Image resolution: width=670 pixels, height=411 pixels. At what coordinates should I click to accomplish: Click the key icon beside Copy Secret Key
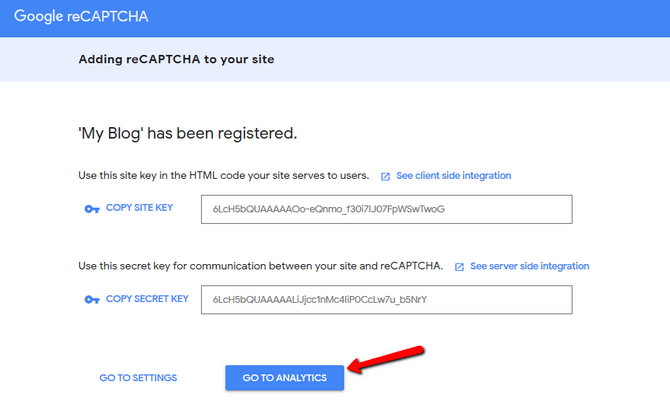[x=92, y=299]
